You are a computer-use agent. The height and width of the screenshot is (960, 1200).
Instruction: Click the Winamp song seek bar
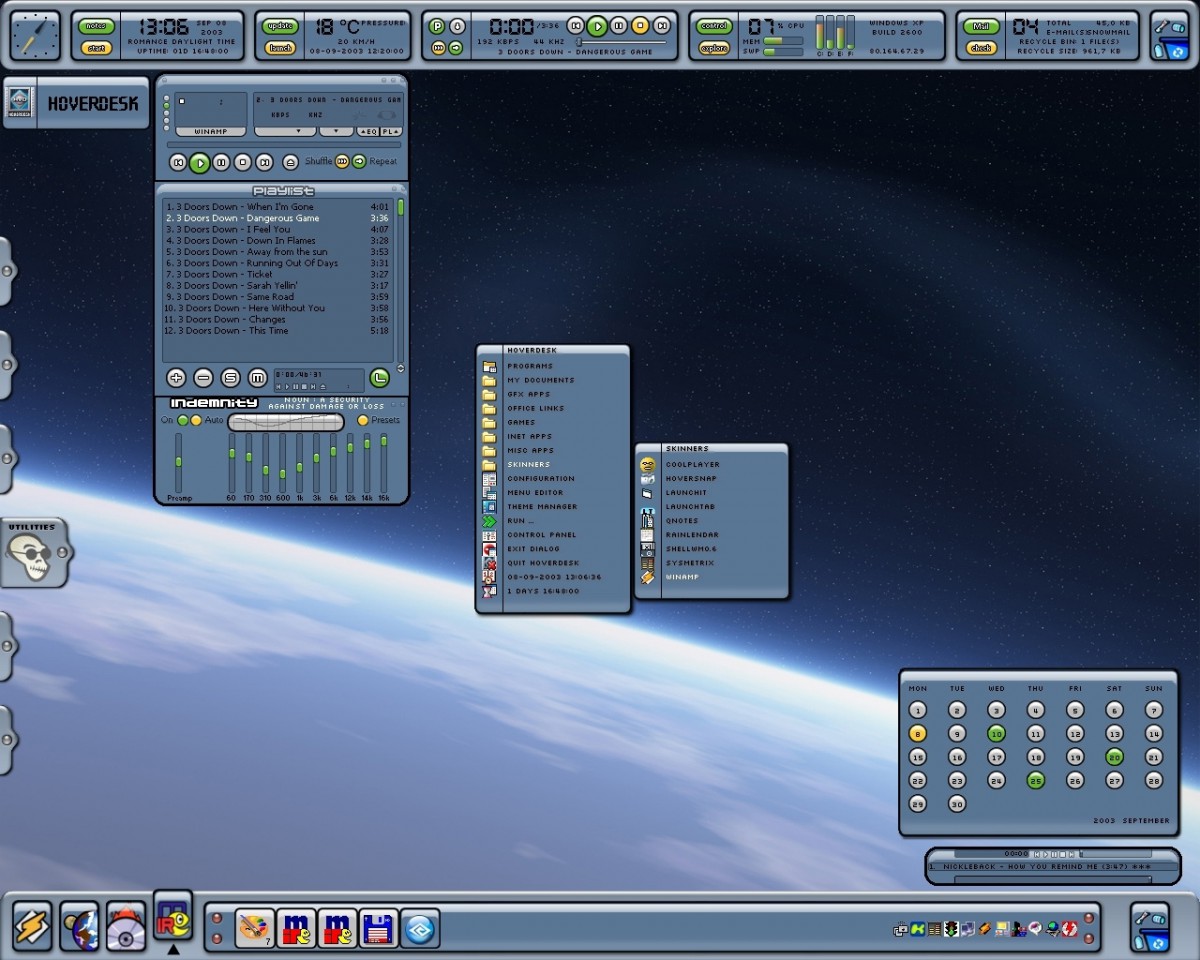(x=284, y=146)
